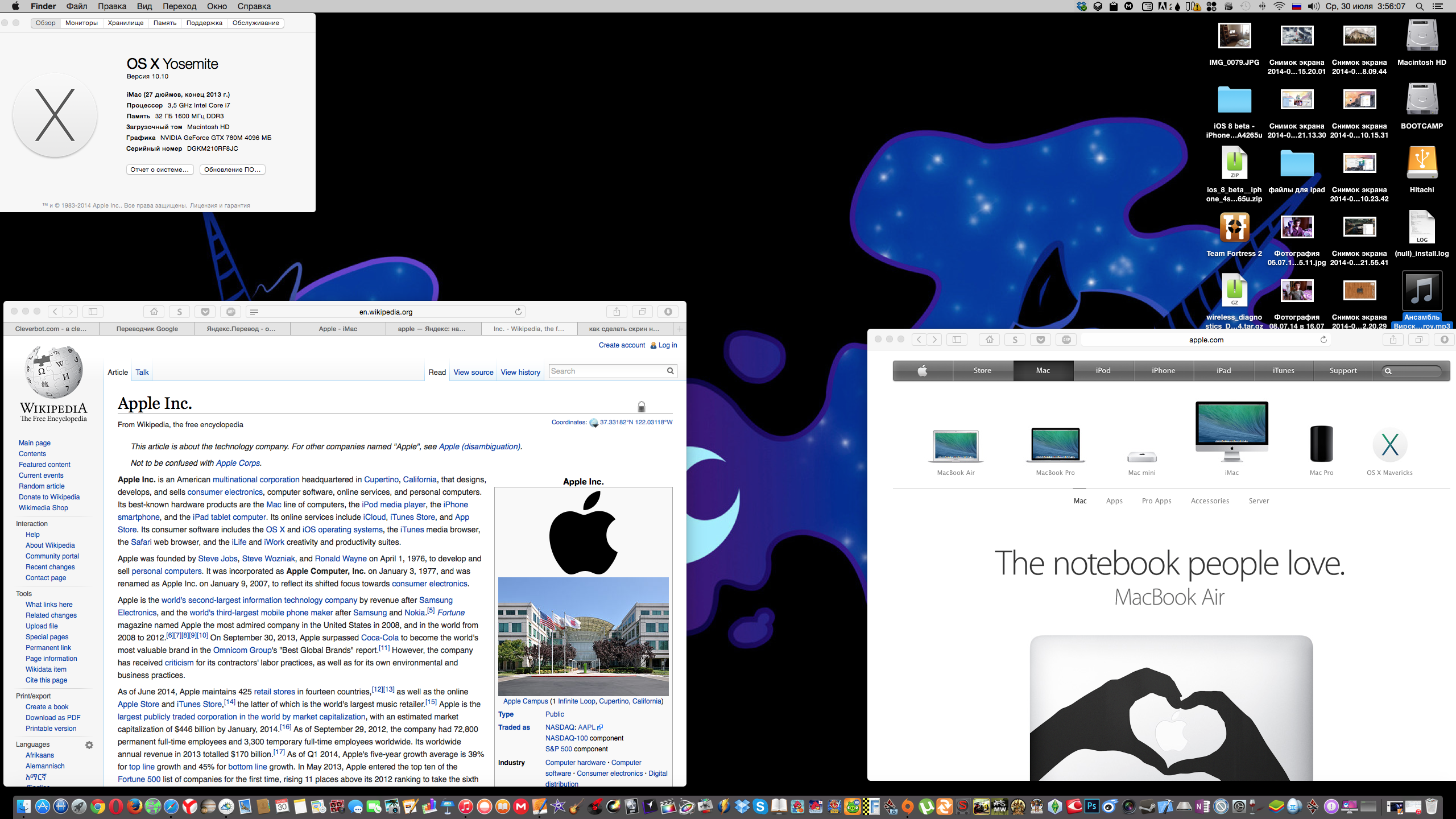Launch Steam from the Dock

click(1147, 806)
